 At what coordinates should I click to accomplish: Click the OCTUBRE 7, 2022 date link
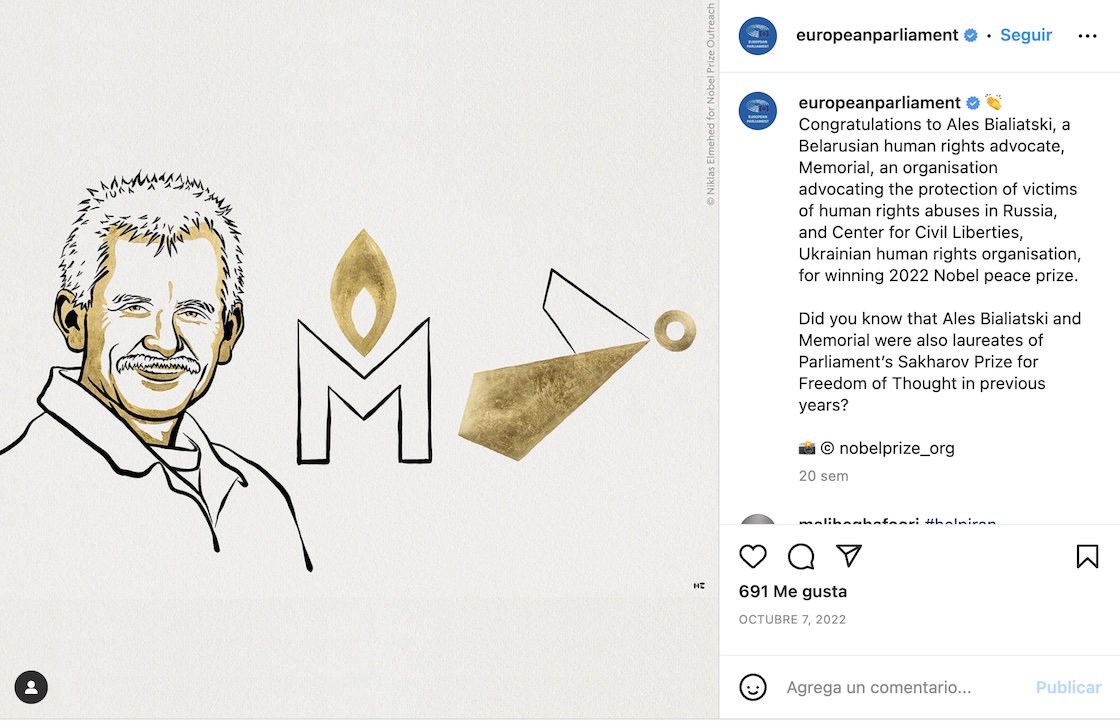point(792,619)
